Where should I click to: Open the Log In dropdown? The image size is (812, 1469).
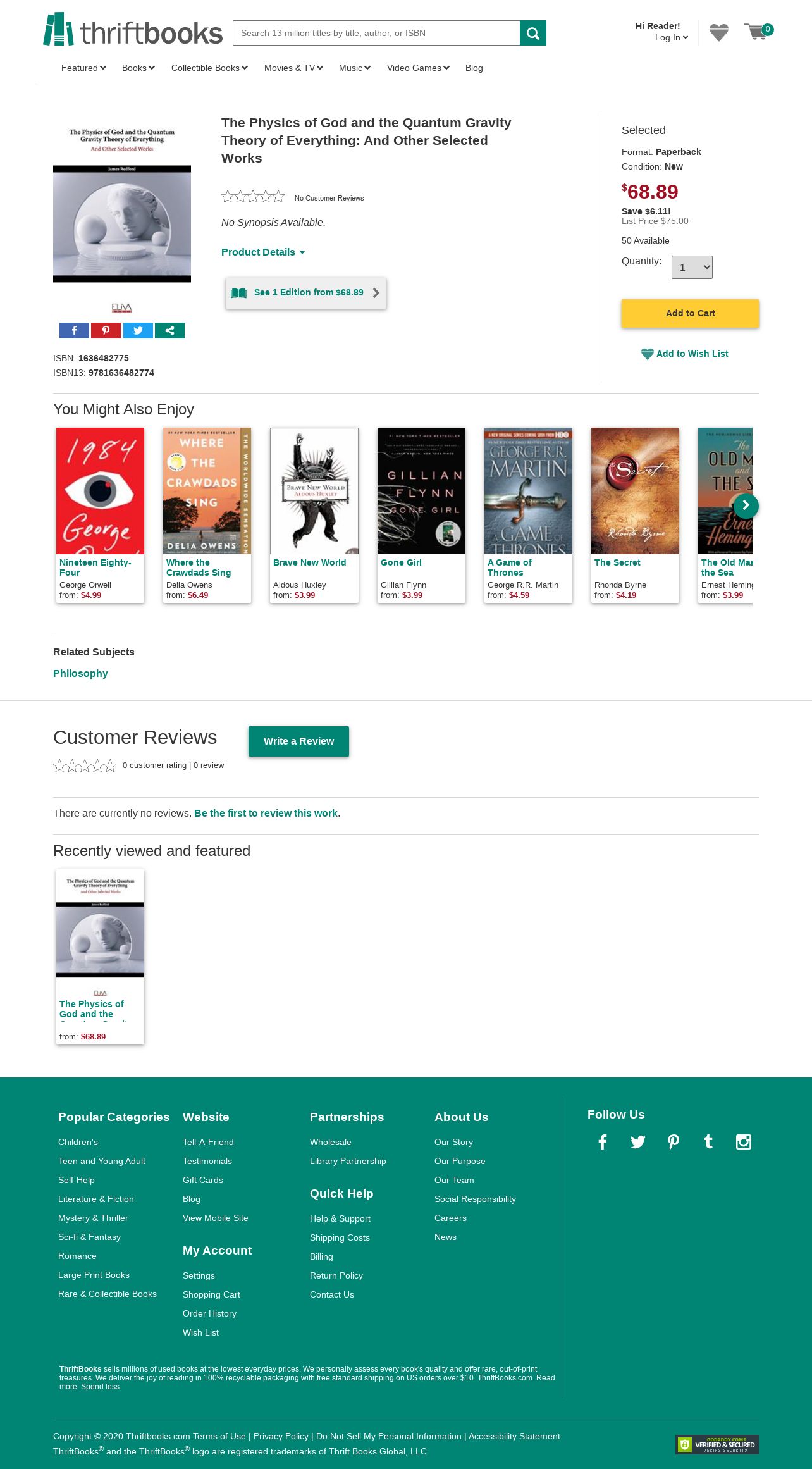coord(671,37)
